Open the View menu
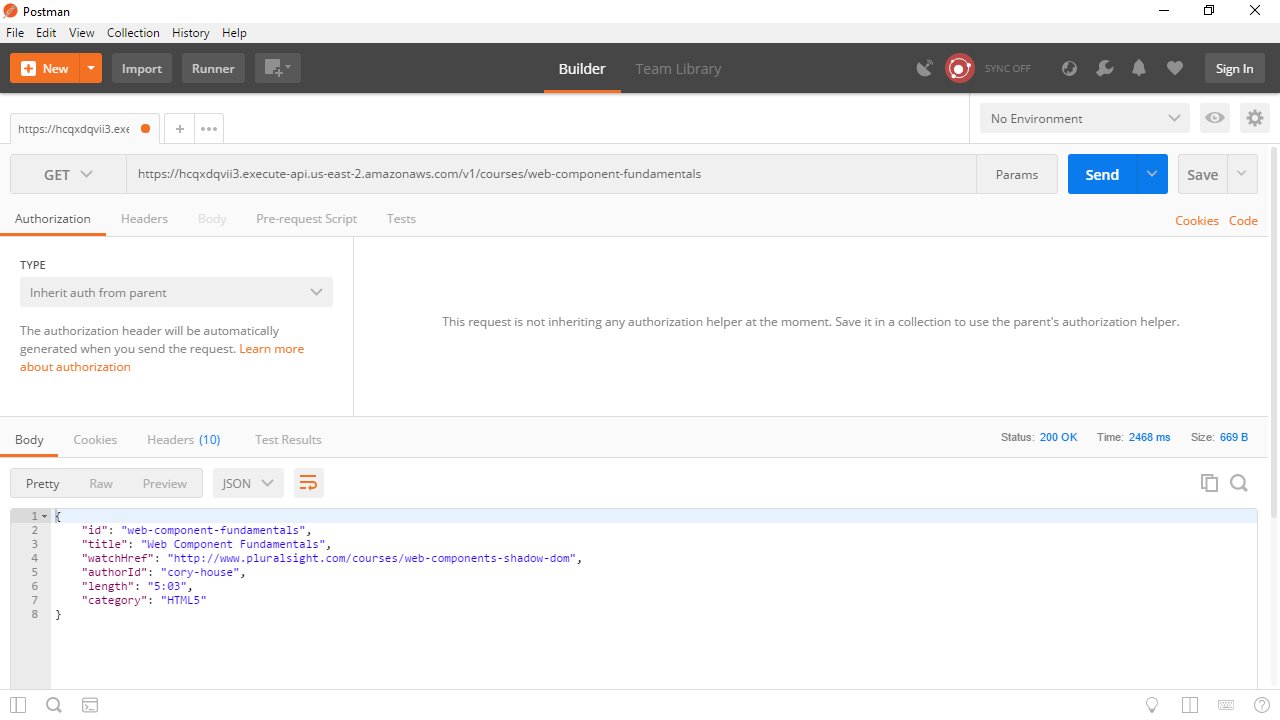Screen dimensions: 1280x720 pyautogui.click(x=82, y=33)
